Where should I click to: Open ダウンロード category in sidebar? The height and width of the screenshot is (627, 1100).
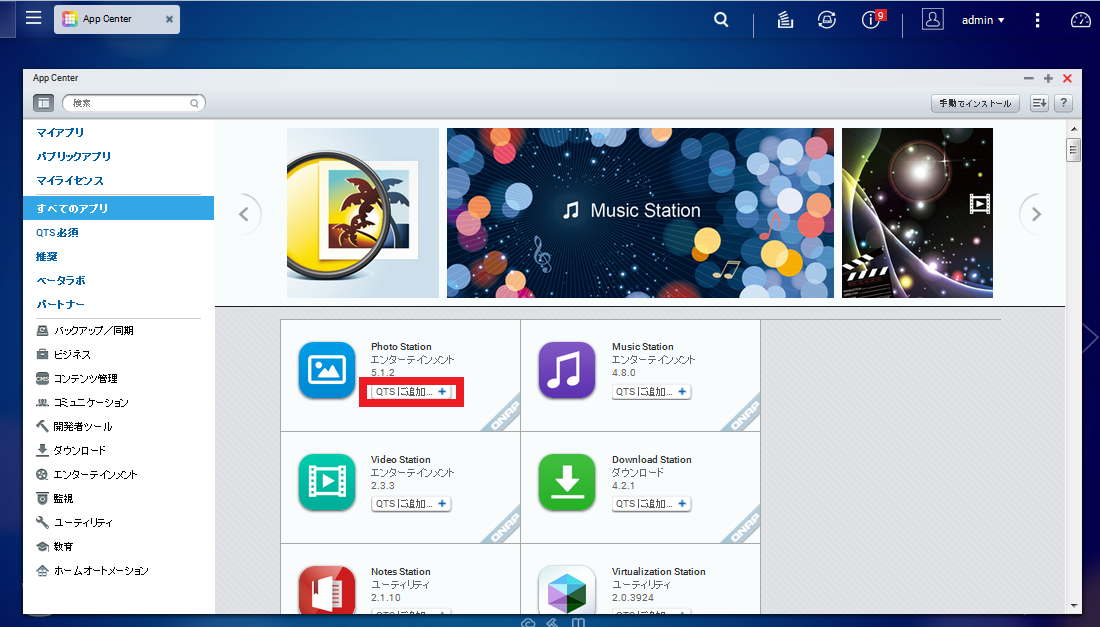(72, 450)
